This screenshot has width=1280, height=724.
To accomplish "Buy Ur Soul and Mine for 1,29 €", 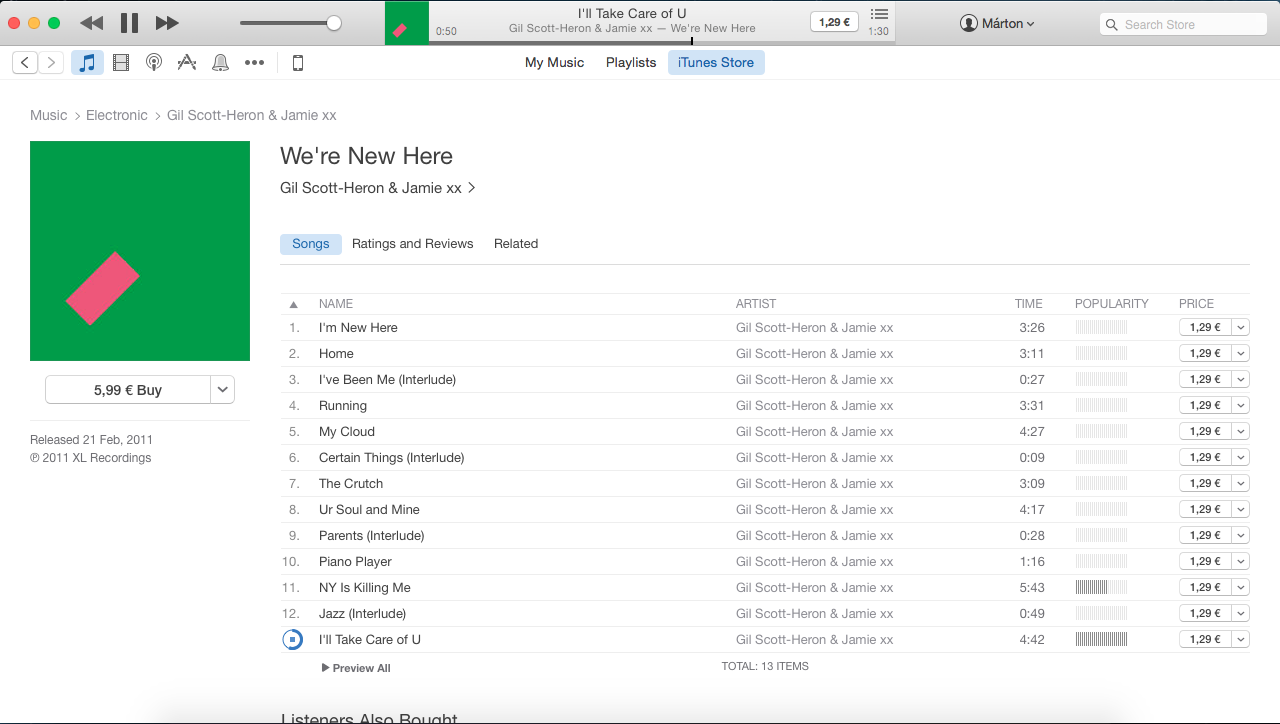I will click(x=1205, y=509).
